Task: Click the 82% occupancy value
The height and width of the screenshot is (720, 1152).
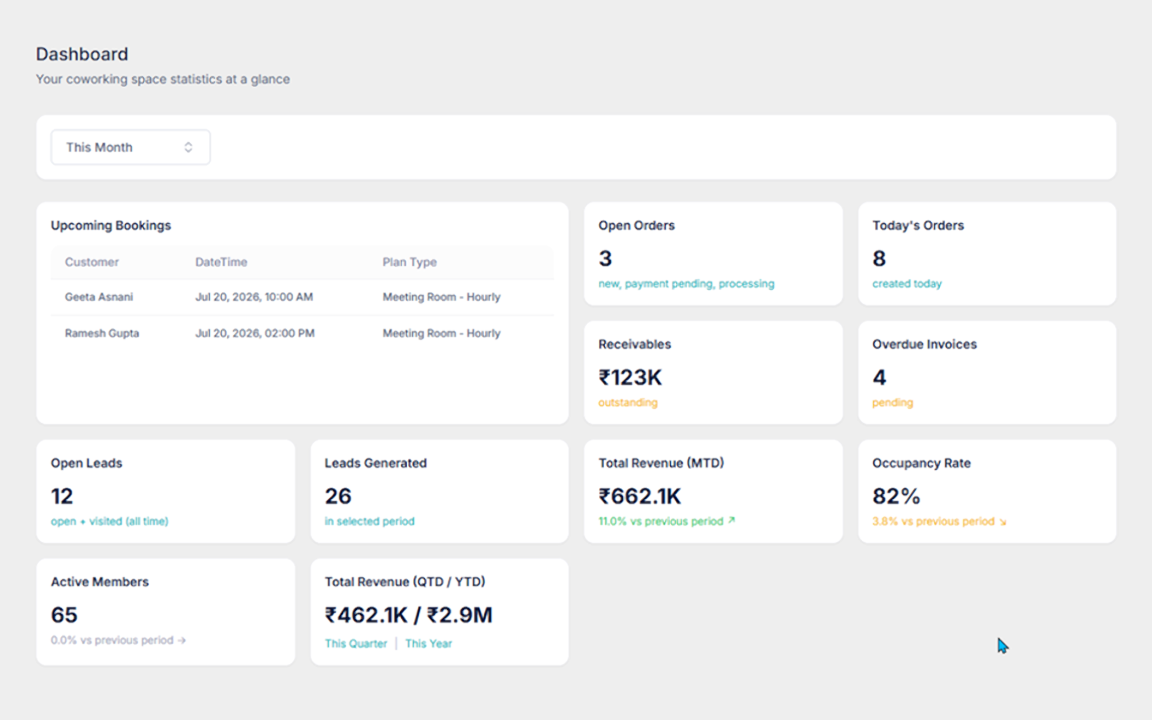Action: coord(896,497)
